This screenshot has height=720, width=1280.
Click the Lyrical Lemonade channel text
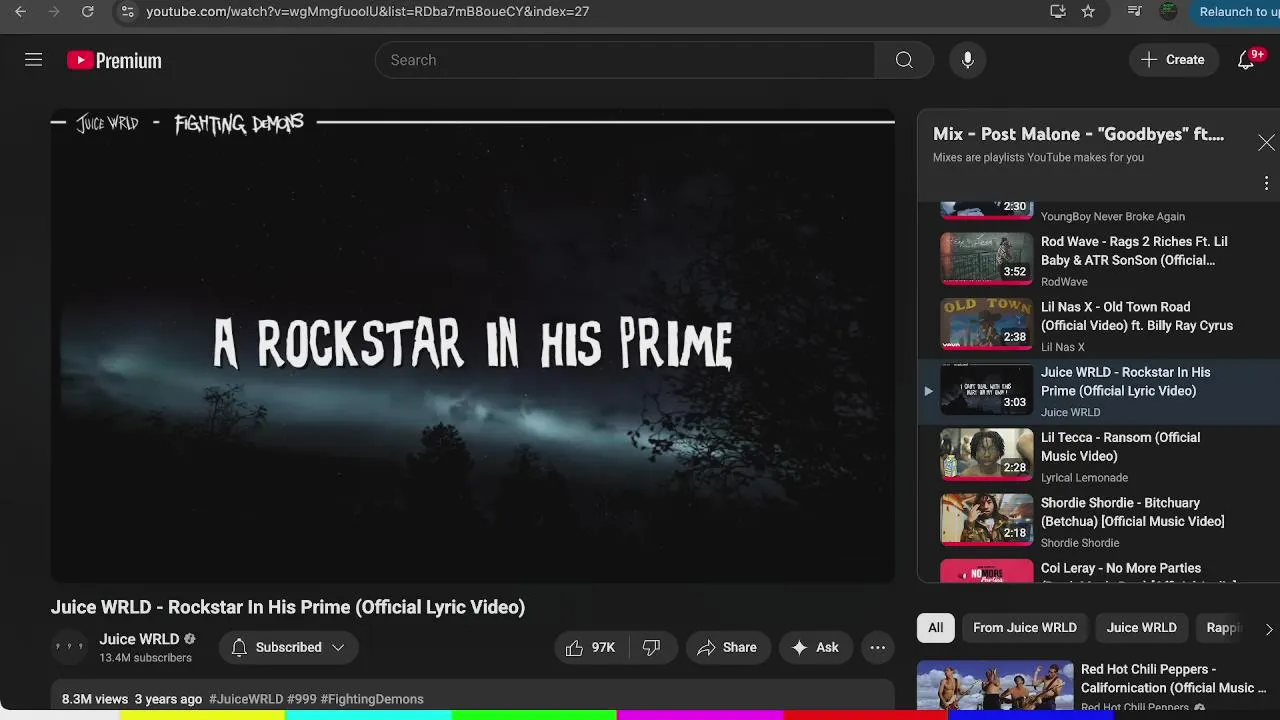1084,478
